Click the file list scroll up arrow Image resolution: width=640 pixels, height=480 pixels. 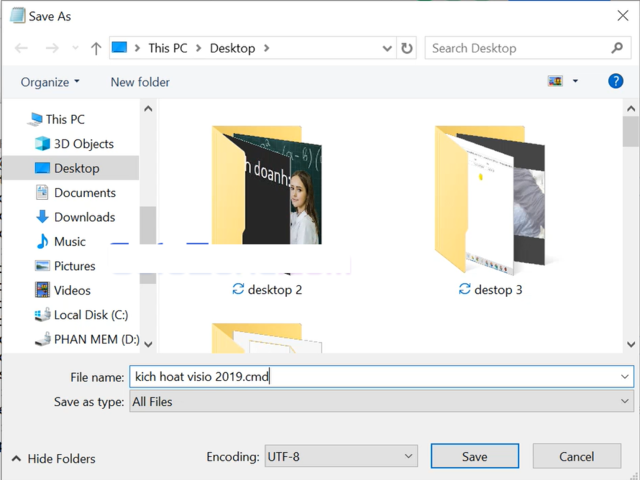631,109
